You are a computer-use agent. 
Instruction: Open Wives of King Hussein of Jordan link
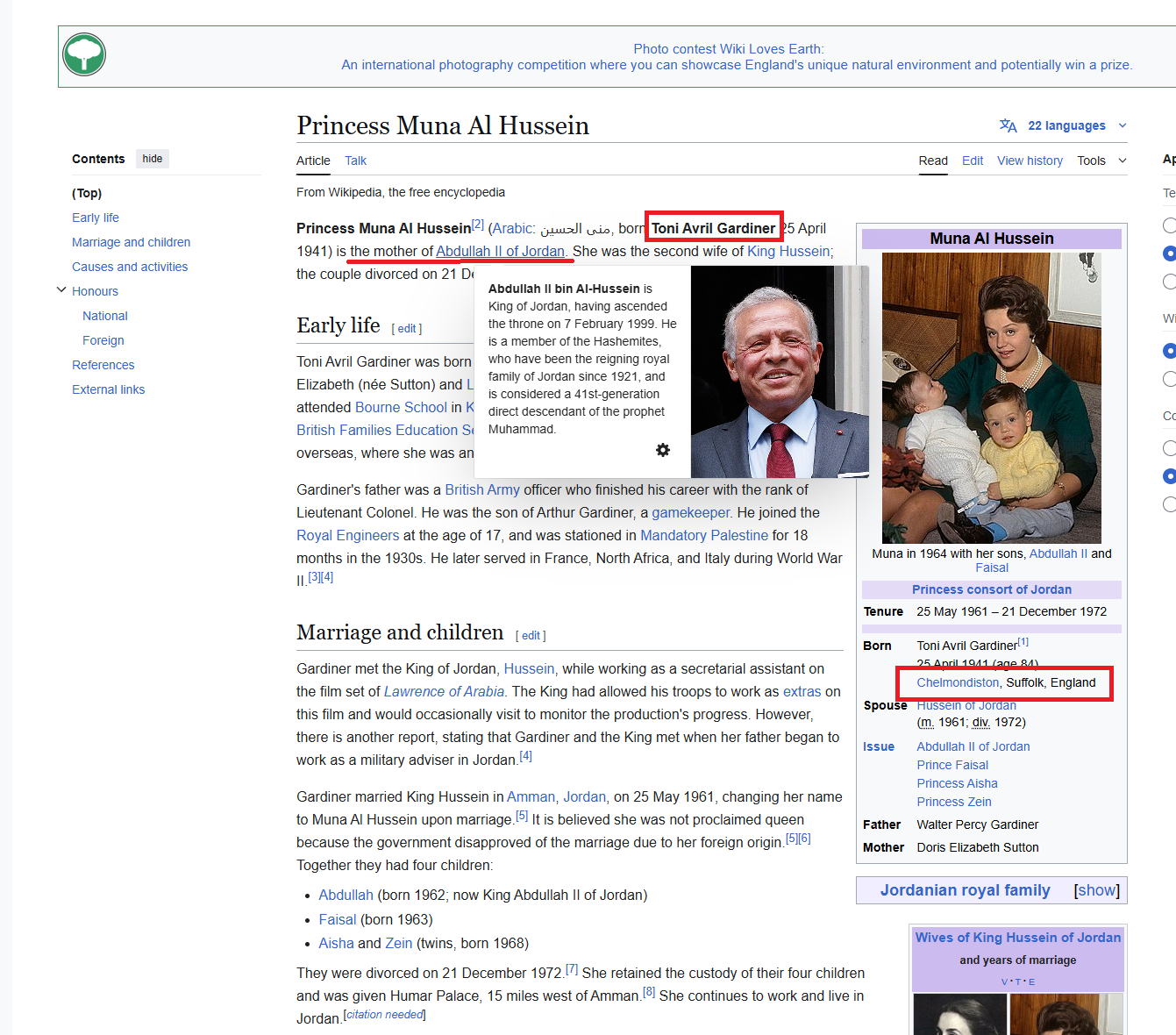pyautogui.click(x=1018, y=938)
